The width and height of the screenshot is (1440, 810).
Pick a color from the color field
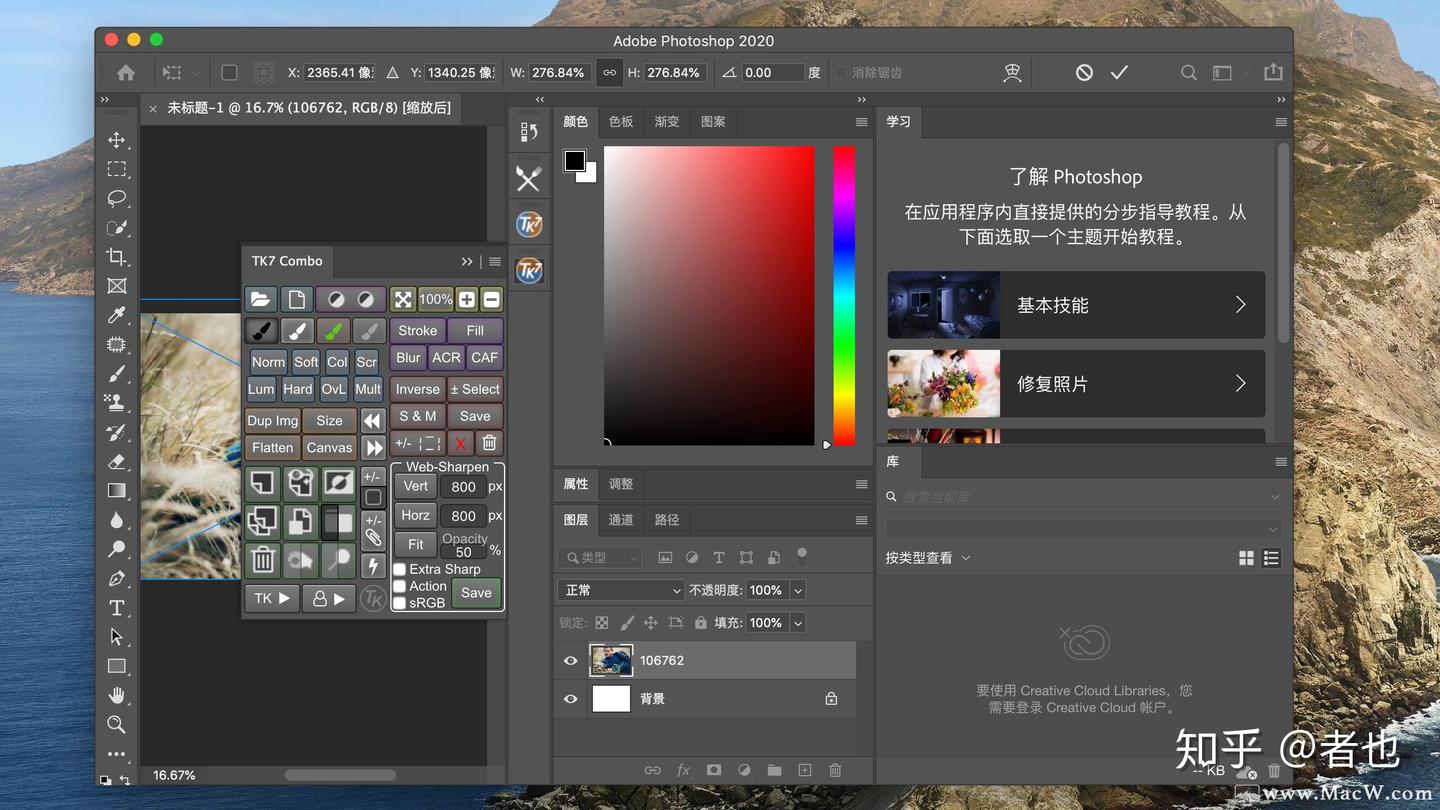coord(709,295)
